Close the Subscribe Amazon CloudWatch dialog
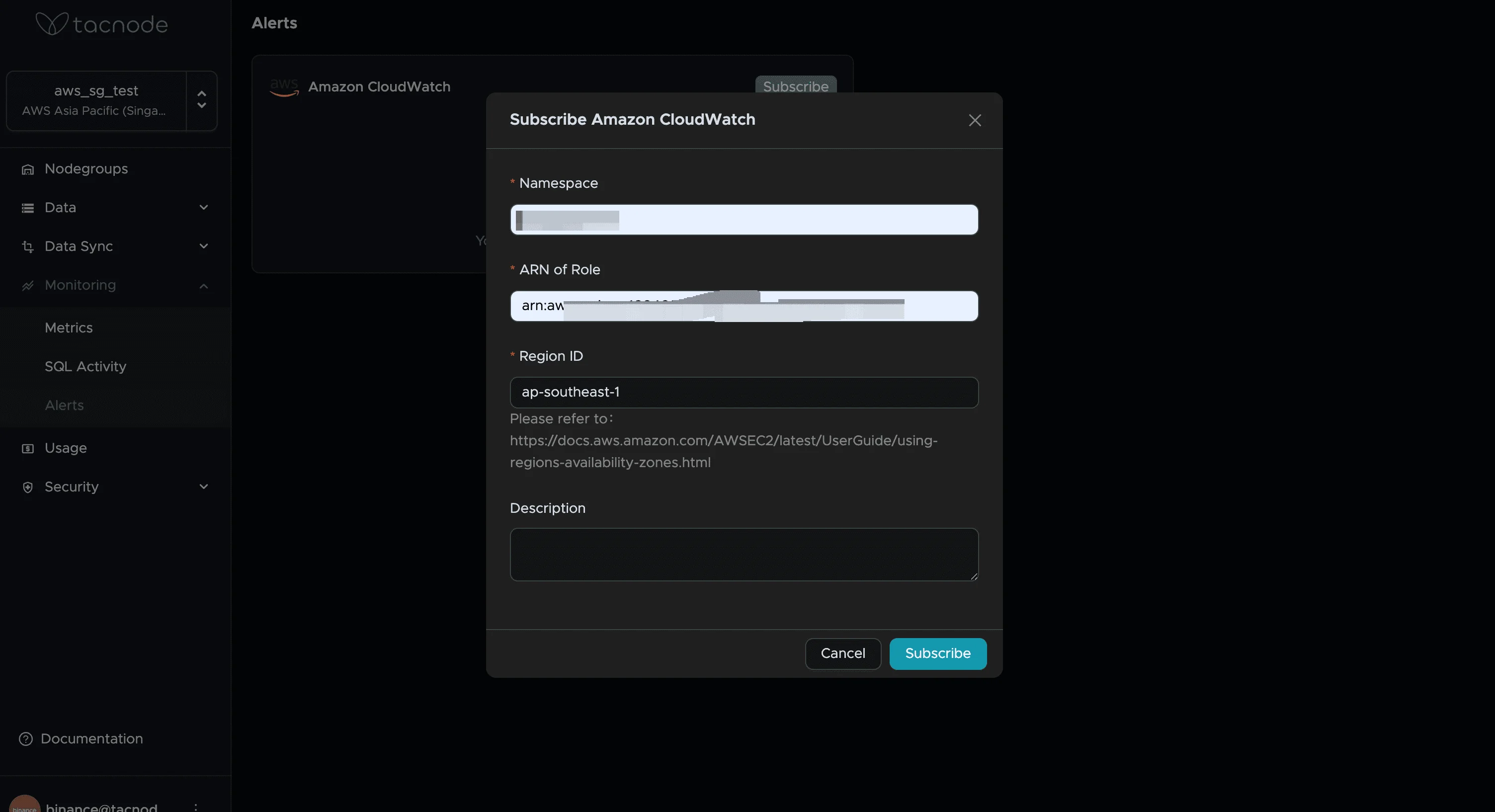This screenshot has height=812, width=1495. 975,120
